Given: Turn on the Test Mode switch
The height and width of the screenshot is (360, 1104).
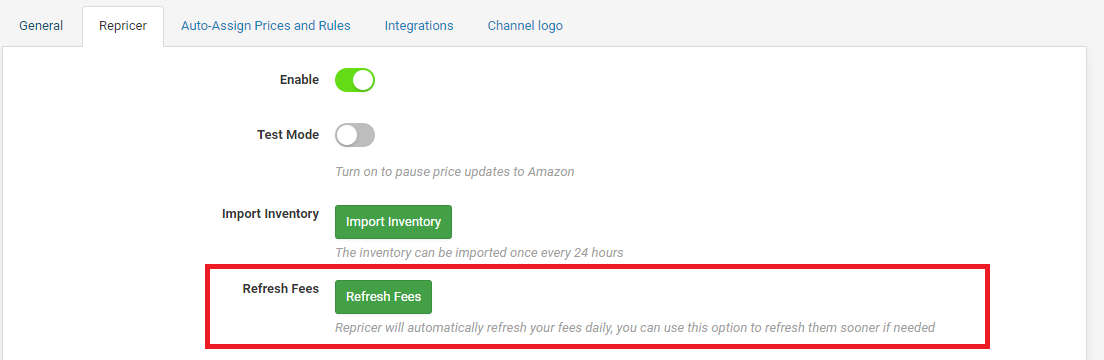Looking at the screenshot, I should point(355,135).
